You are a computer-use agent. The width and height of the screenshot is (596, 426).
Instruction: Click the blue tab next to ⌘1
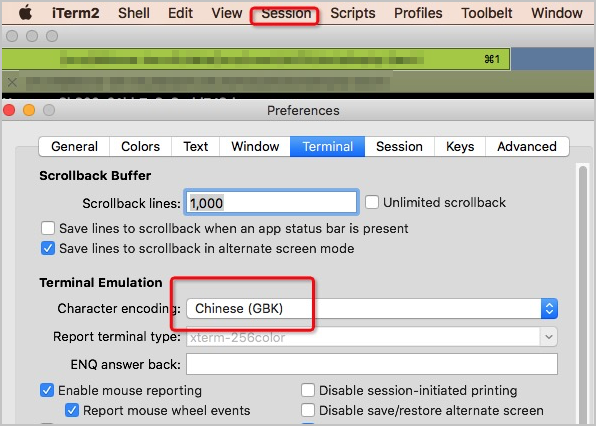point(553,59)
